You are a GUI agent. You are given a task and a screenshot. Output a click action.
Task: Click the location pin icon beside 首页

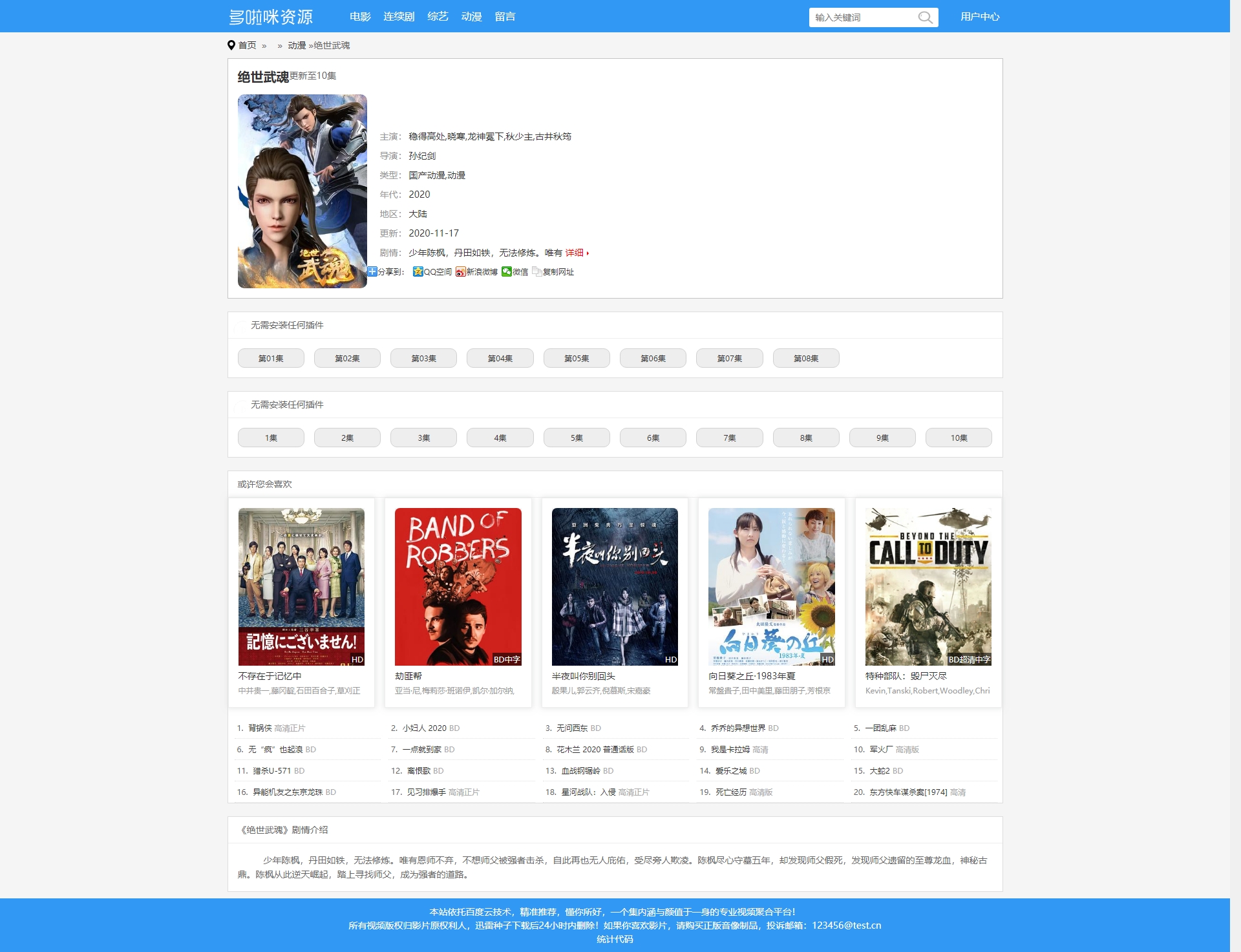point(231,45)
